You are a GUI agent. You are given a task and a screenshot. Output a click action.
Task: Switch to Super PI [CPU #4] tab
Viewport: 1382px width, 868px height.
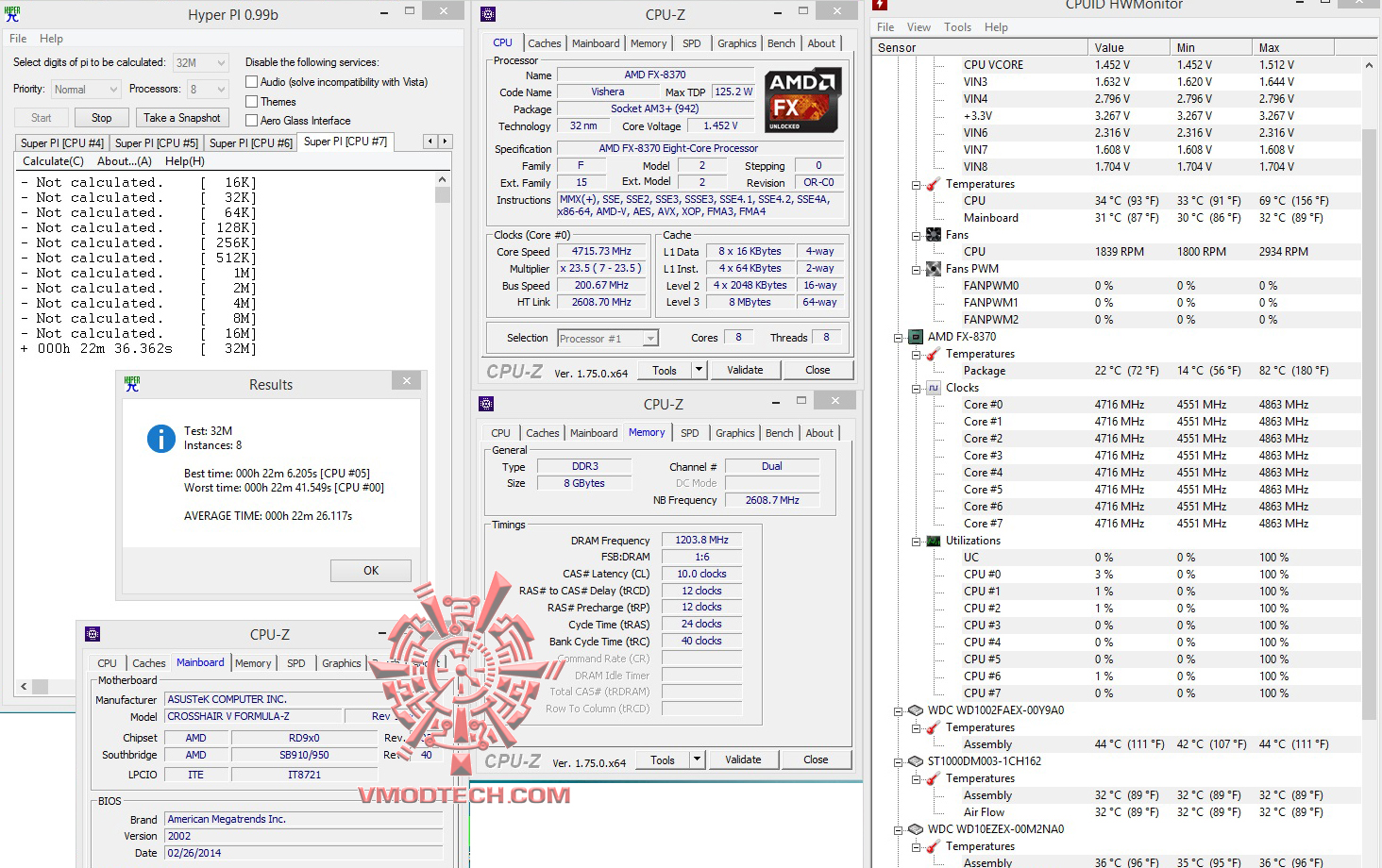(62, 142)
